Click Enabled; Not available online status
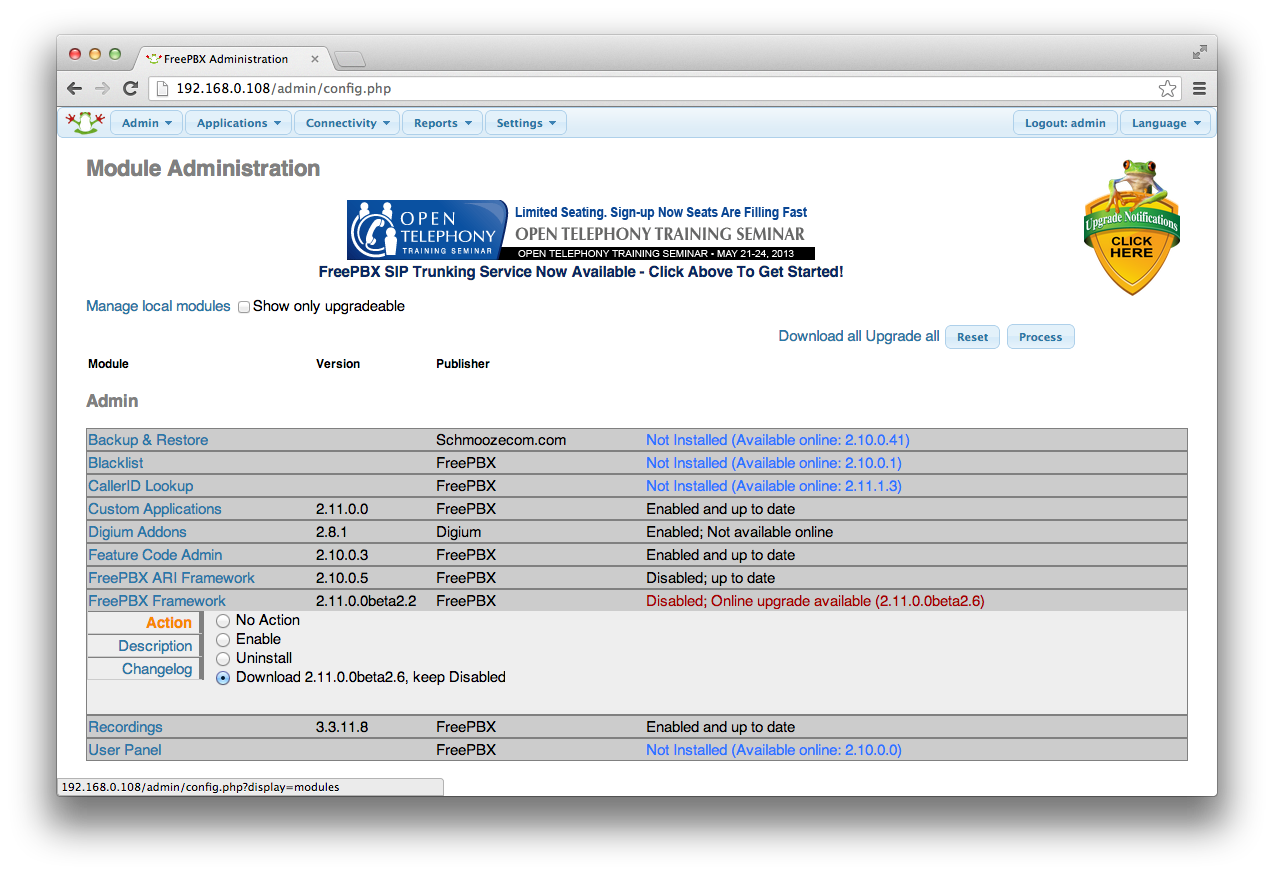The image size is (1274, 875). [740, 532]
